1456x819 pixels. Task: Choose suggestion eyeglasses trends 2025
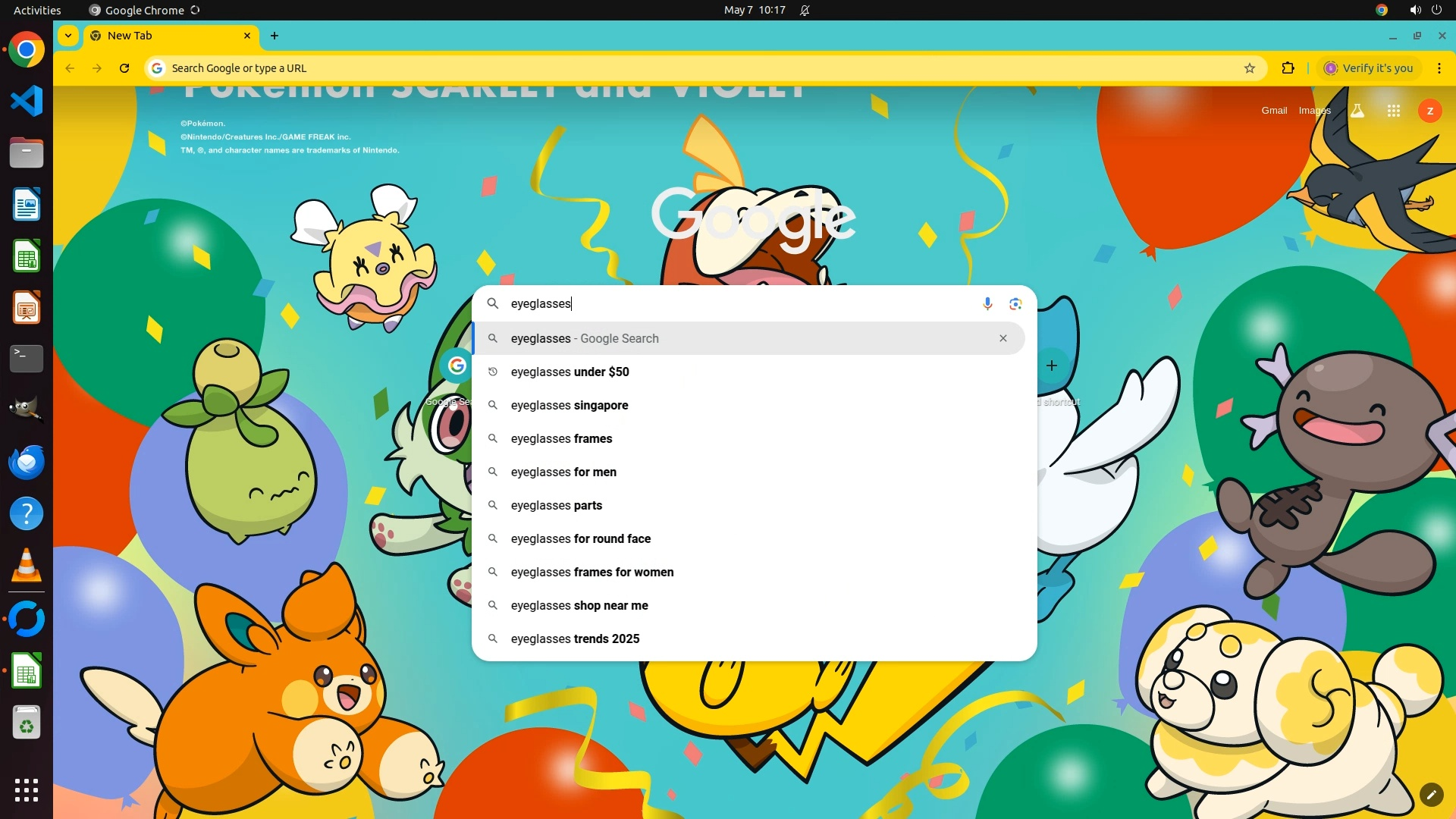(x=575, y=639)
